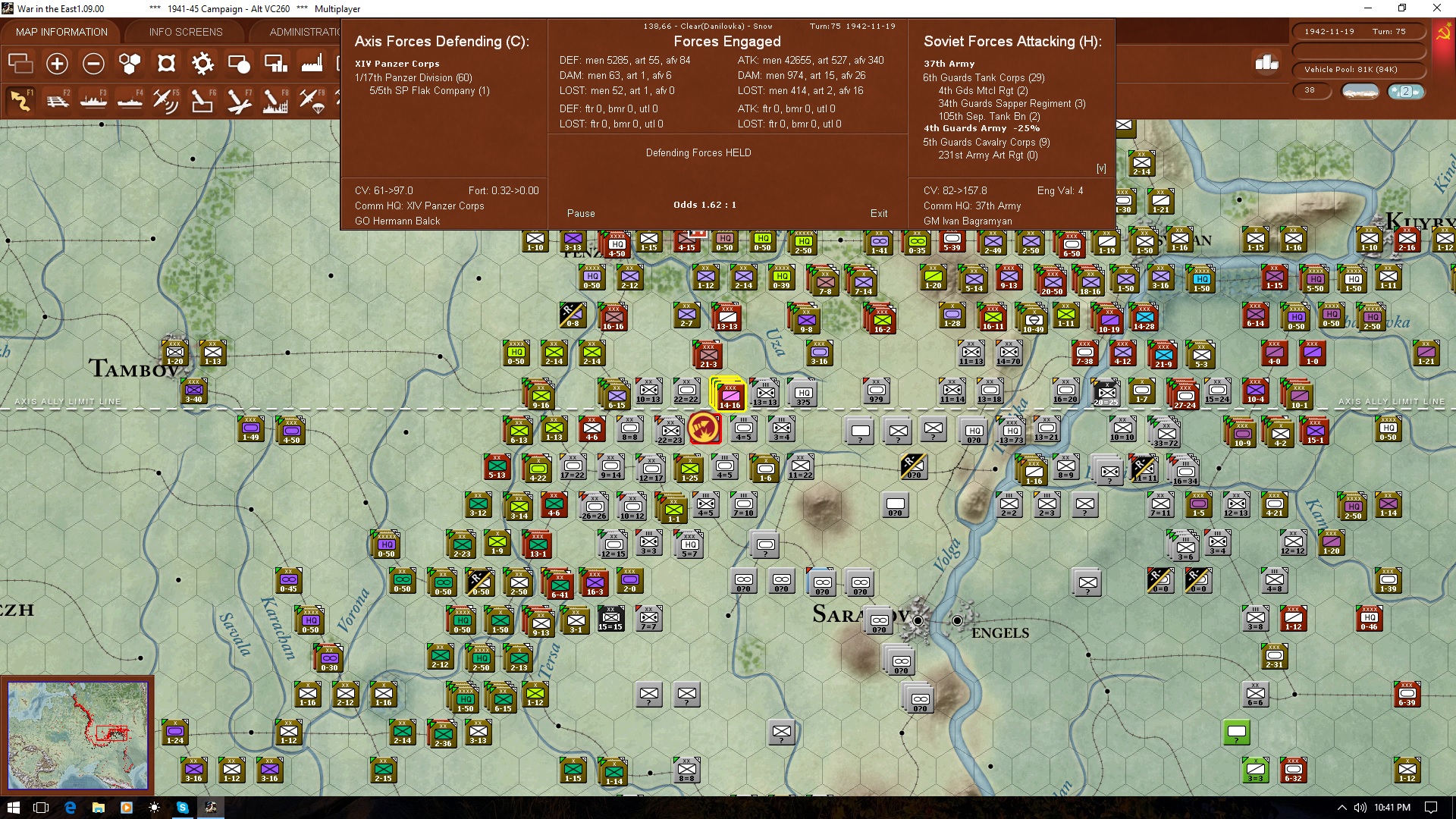1456x819 pixels.
Task: Toggle the hex grid icon
Action: coord(130,64)
